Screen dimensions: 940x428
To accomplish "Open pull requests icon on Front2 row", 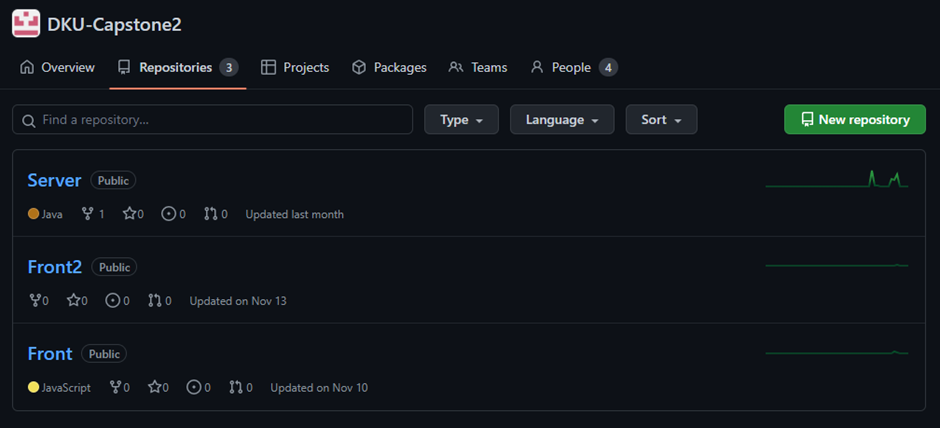I will tap(155, 300).
